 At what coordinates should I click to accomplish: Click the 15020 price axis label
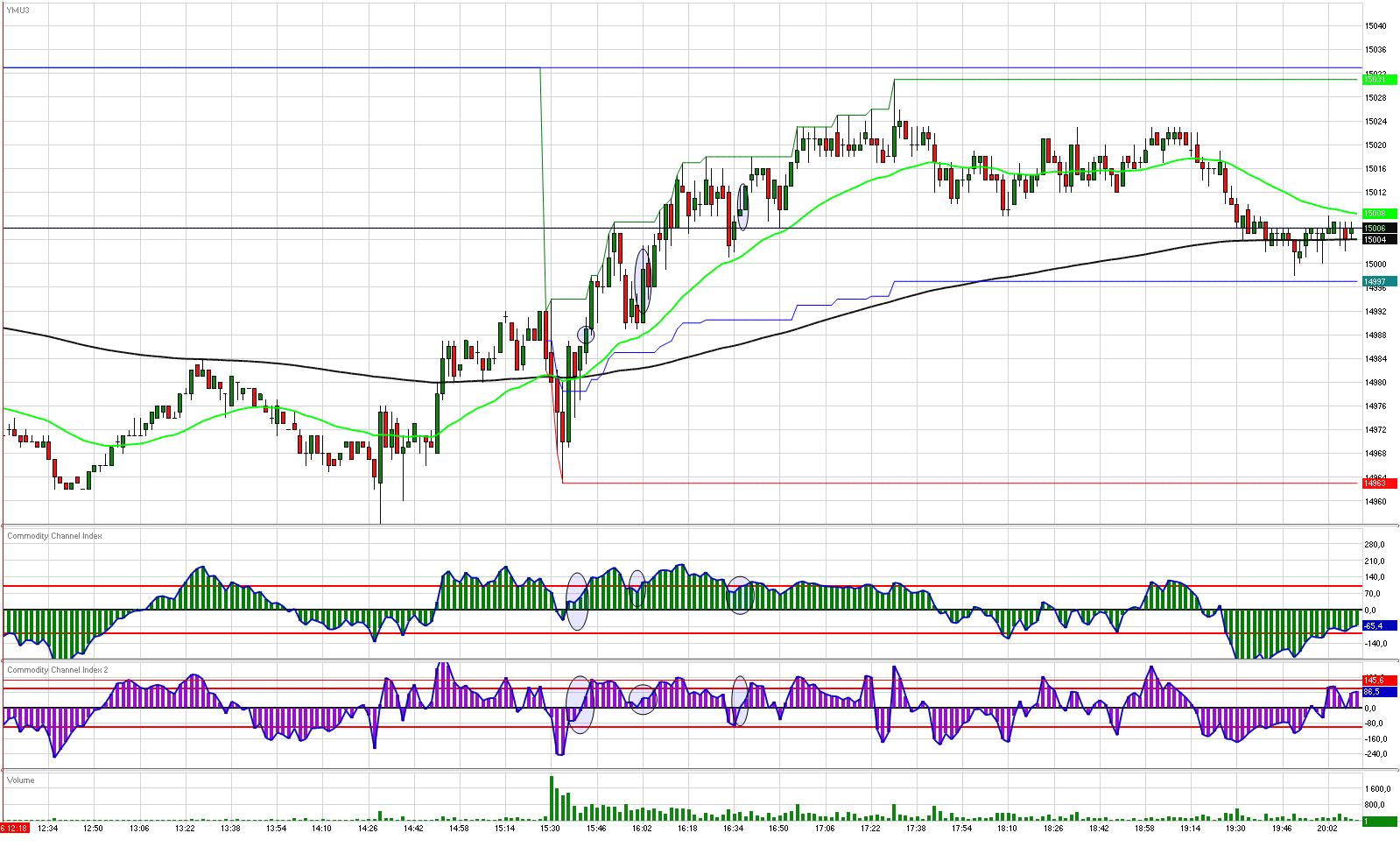(1377, 145)
